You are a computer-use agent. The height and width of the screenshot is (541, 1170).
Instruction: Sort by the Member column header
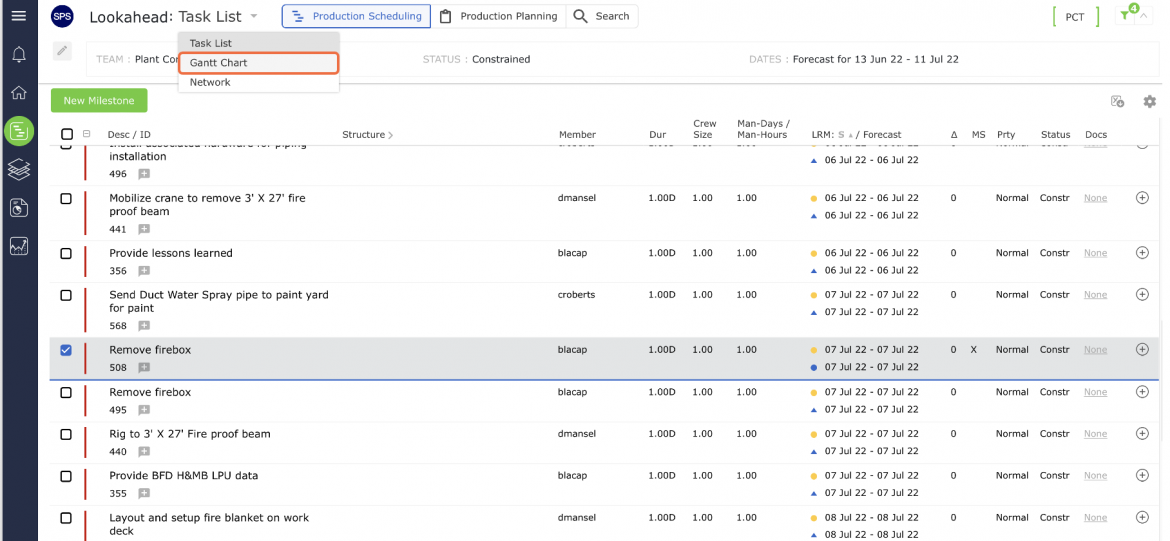[x=578, y=135]
